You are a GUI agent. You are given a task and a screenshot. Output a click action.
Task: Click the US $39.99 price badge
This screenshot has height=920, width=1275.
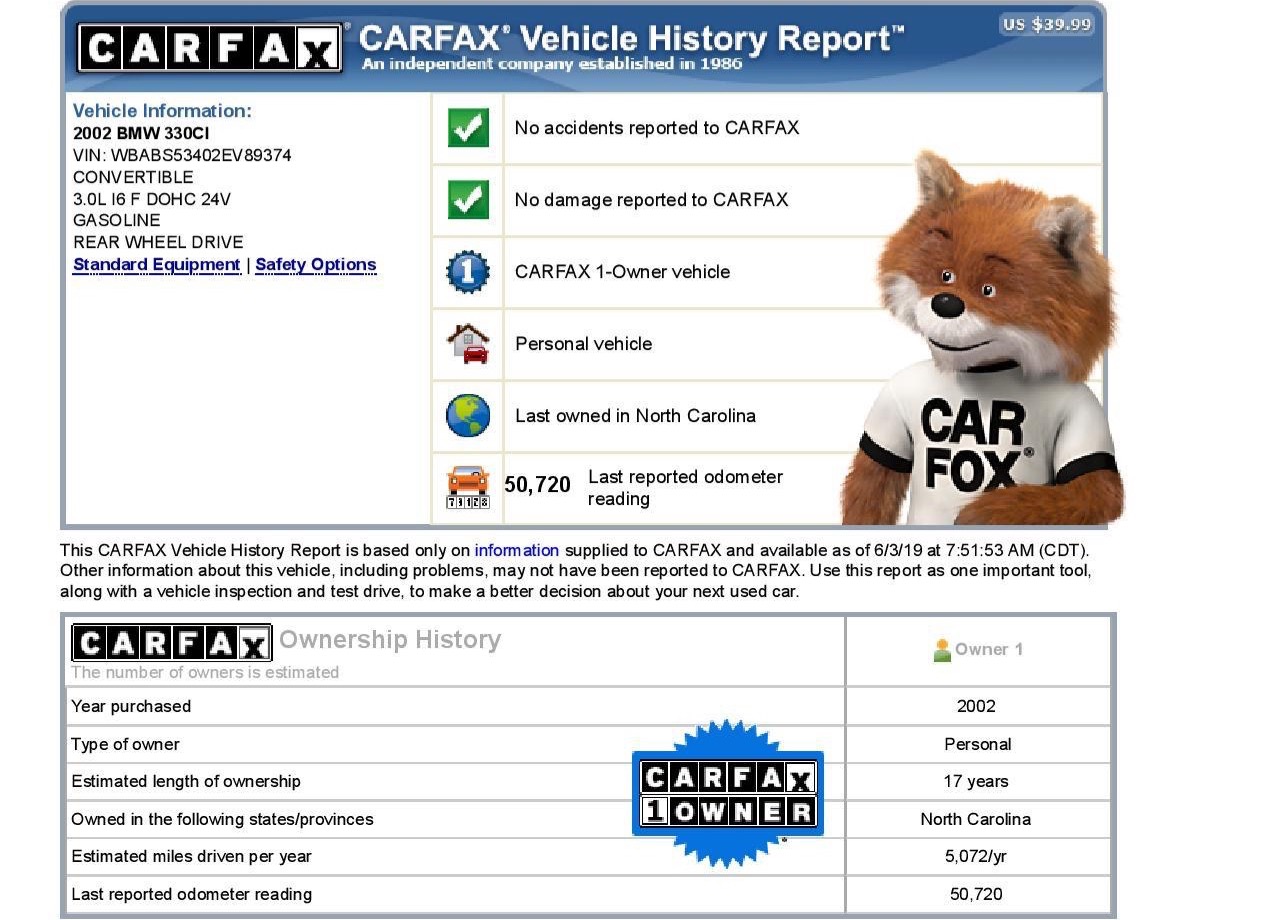click(x=1047, y=24)
